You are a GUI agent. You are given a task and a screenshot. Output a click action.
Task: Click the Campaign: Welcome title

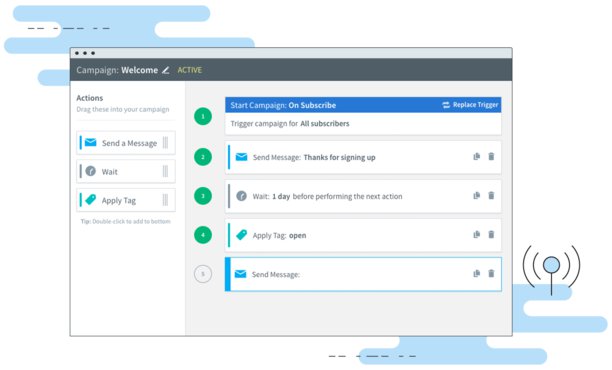tap(117, 70)
